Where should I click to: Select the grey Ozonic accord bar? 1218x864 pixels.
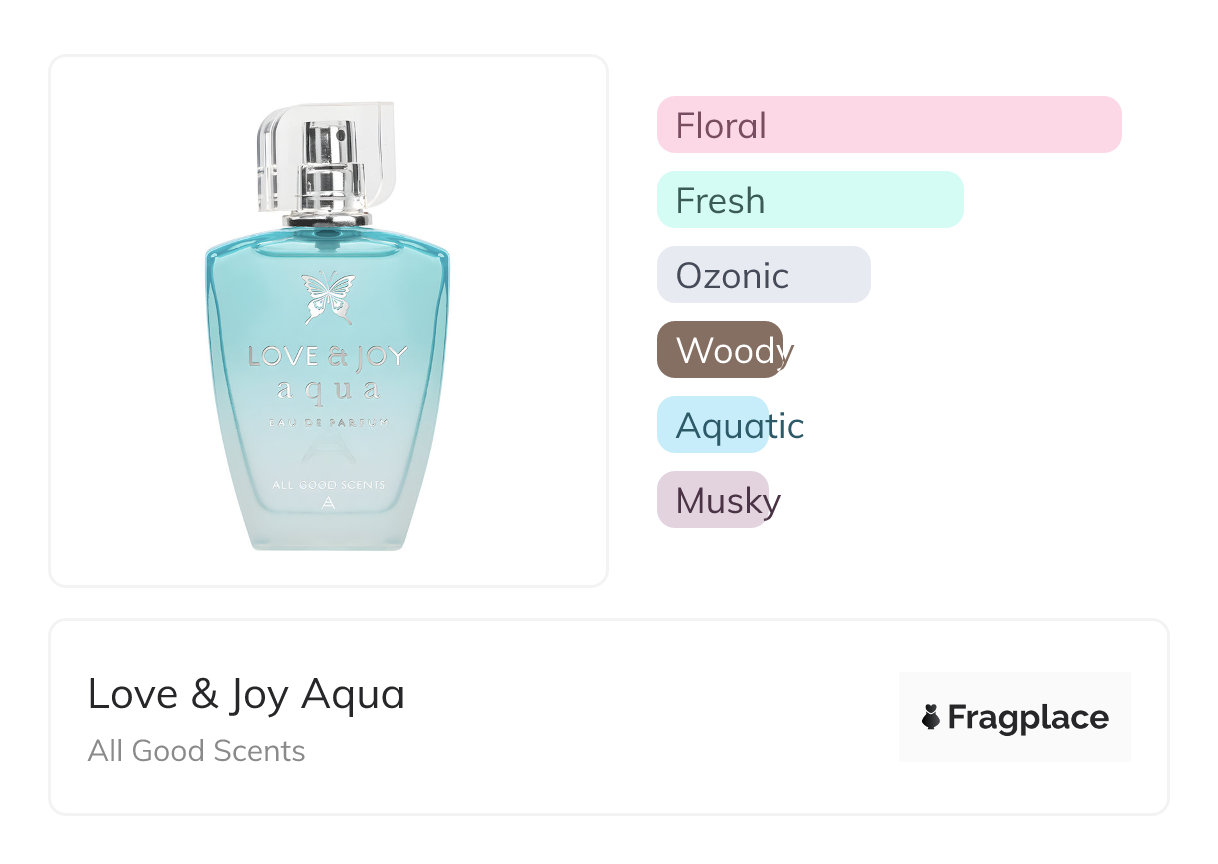tap(763, 275)
